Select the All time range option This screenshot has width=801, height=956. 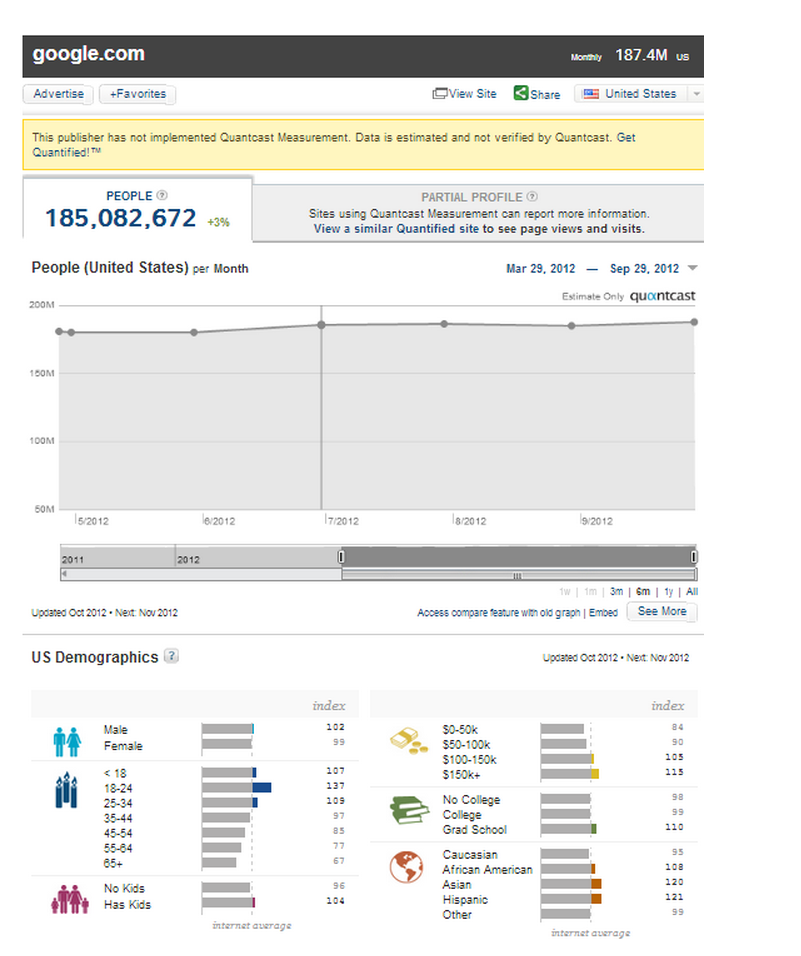tap(691, 592)
